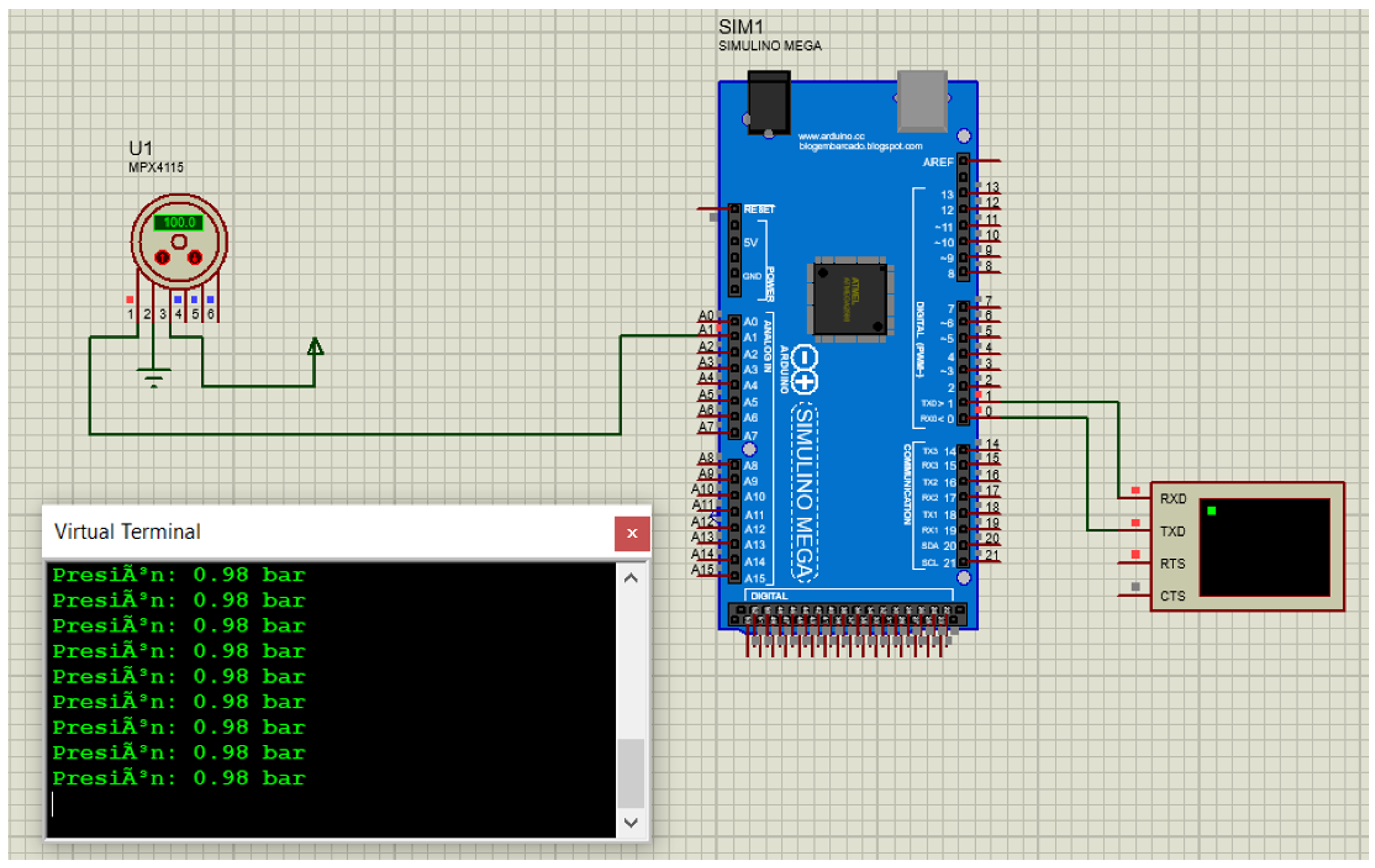1375x868 pixels.
Task: Select the power terminal arrow symbol
Action: point(315,346)
